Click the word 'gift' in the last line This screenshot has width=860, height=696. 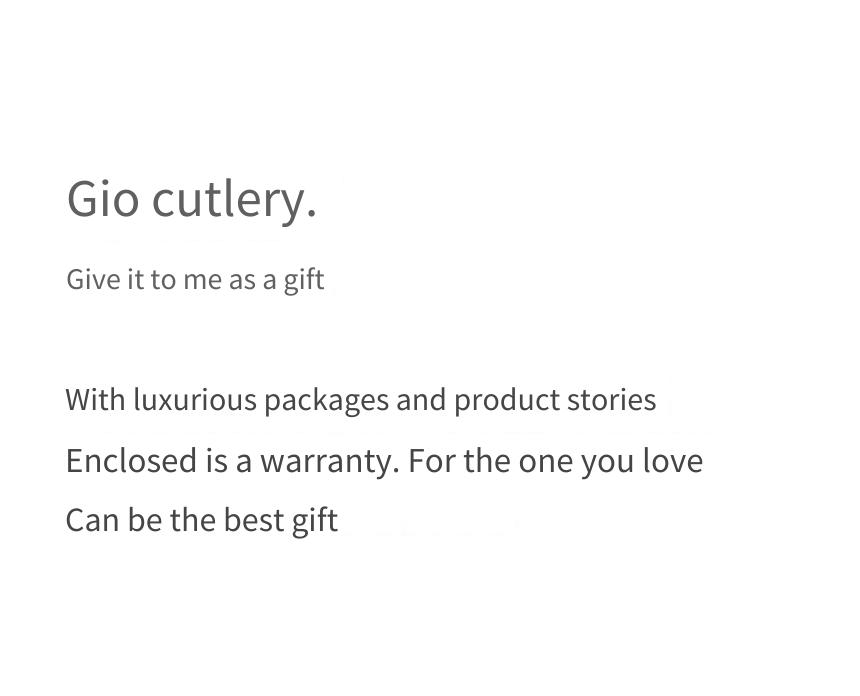315,520
